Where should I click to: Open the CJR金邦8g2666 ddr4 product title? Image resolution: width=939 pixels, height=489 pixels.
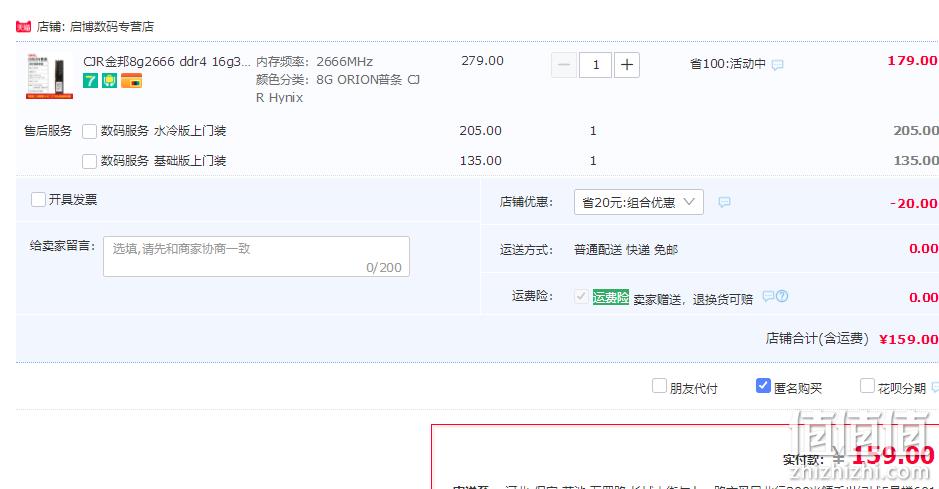tap(166, 62)
